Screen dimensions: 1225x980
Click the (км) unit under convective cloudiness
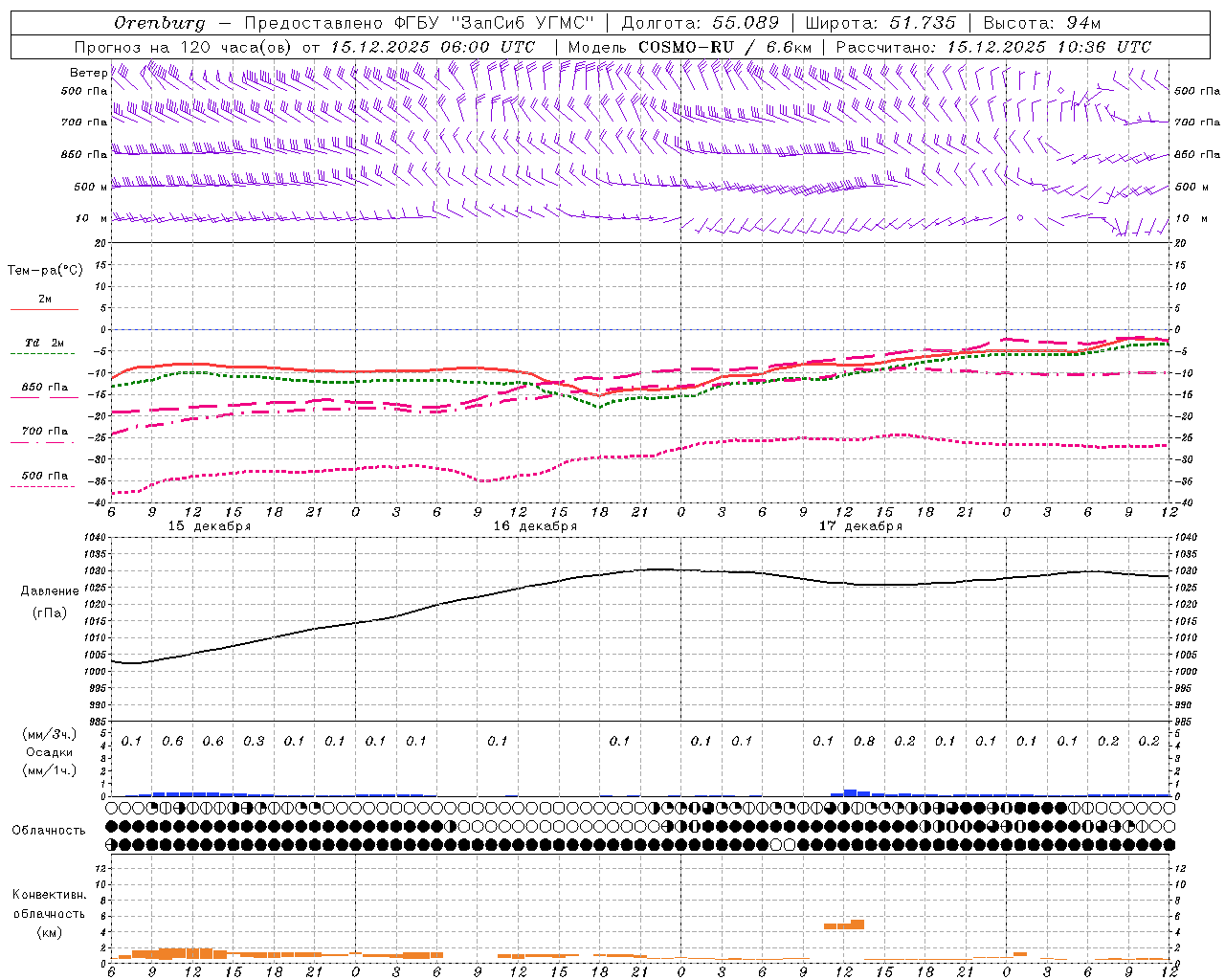(x=49, y=932)
